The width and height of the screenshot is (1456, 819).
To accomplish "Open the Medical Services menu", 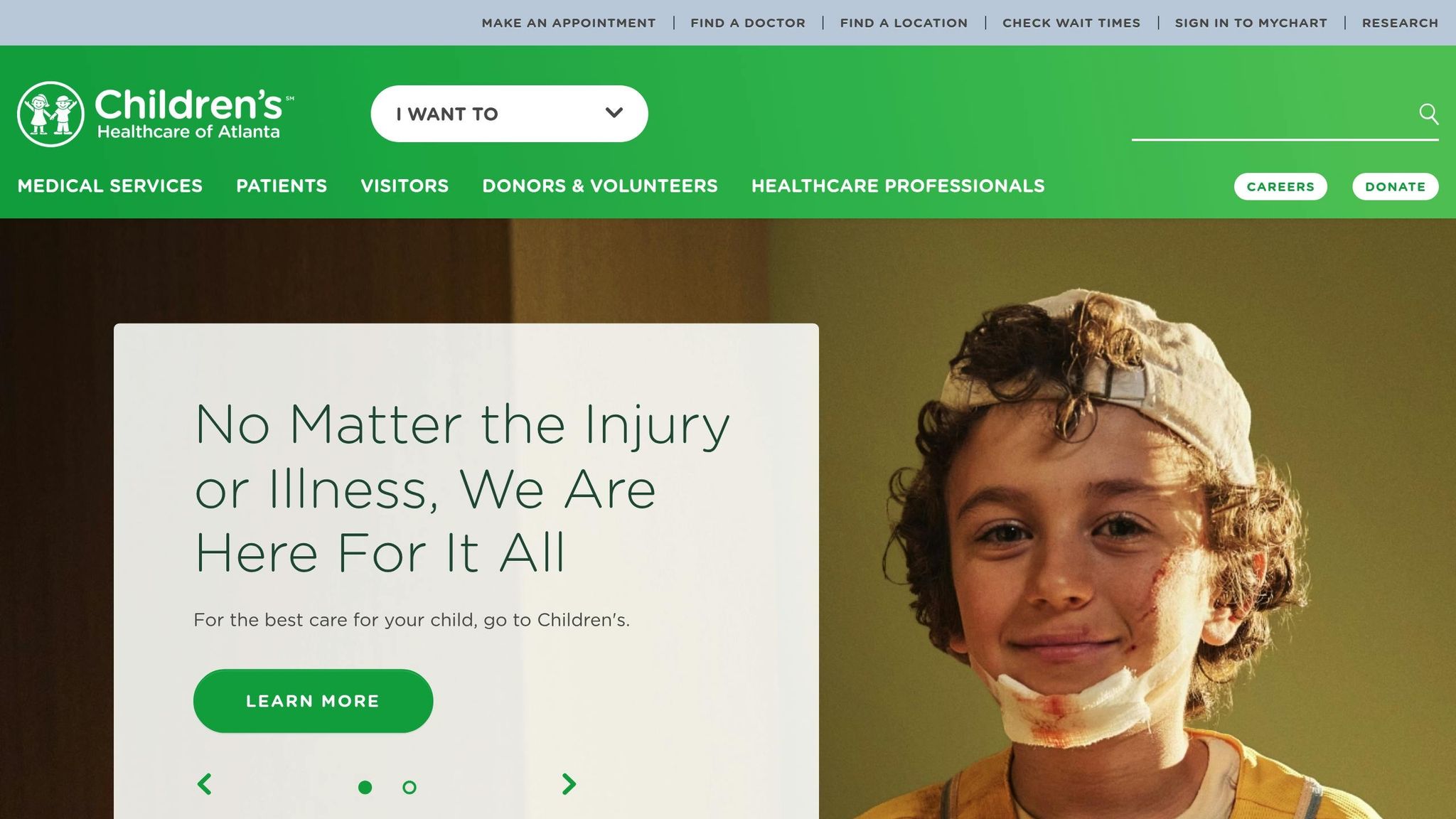I will [110, 186].
